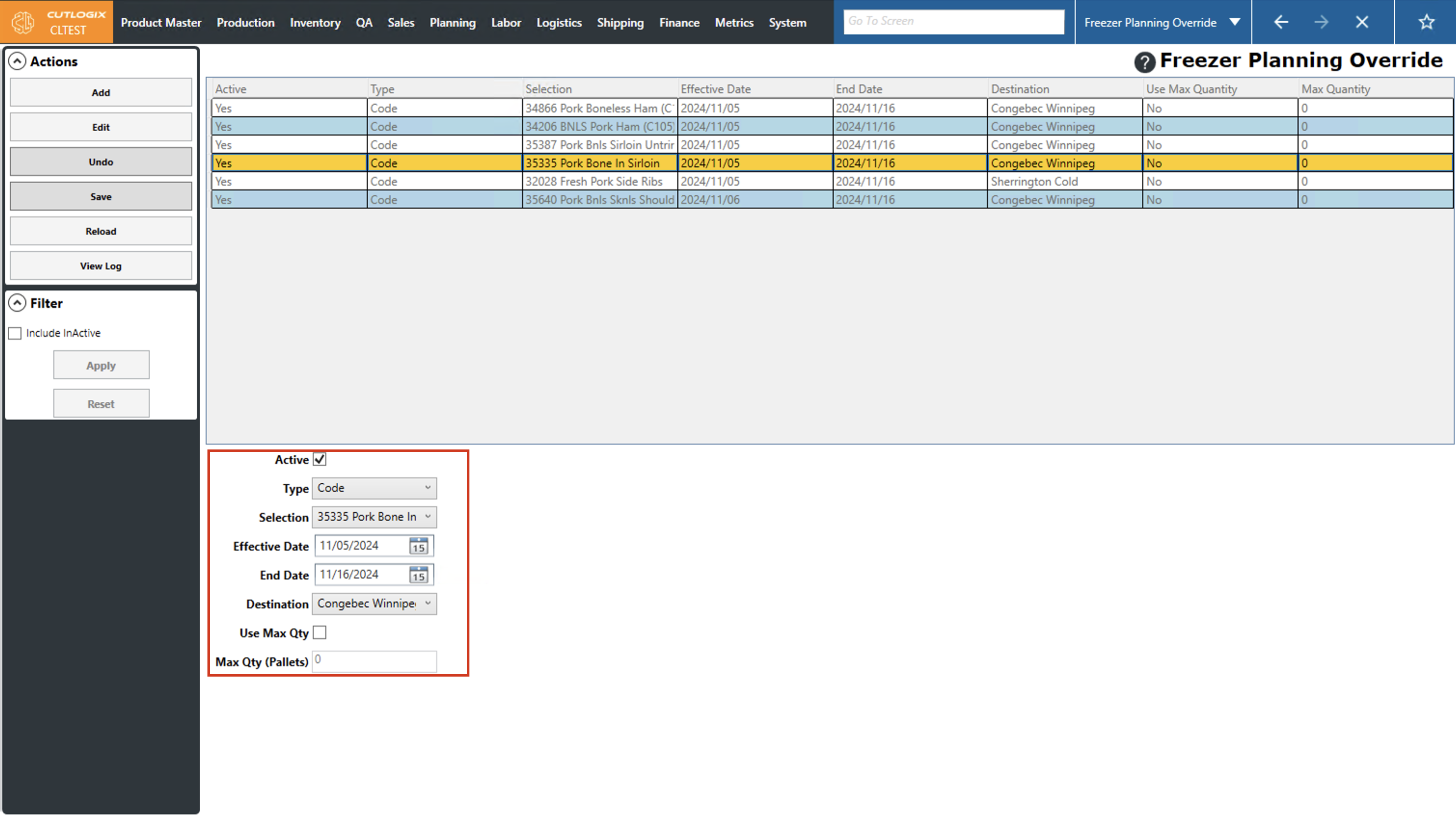Viewport: 1456px width, 815px height.
Task: Open the Logistics menu
Action: tap(559, 23)
